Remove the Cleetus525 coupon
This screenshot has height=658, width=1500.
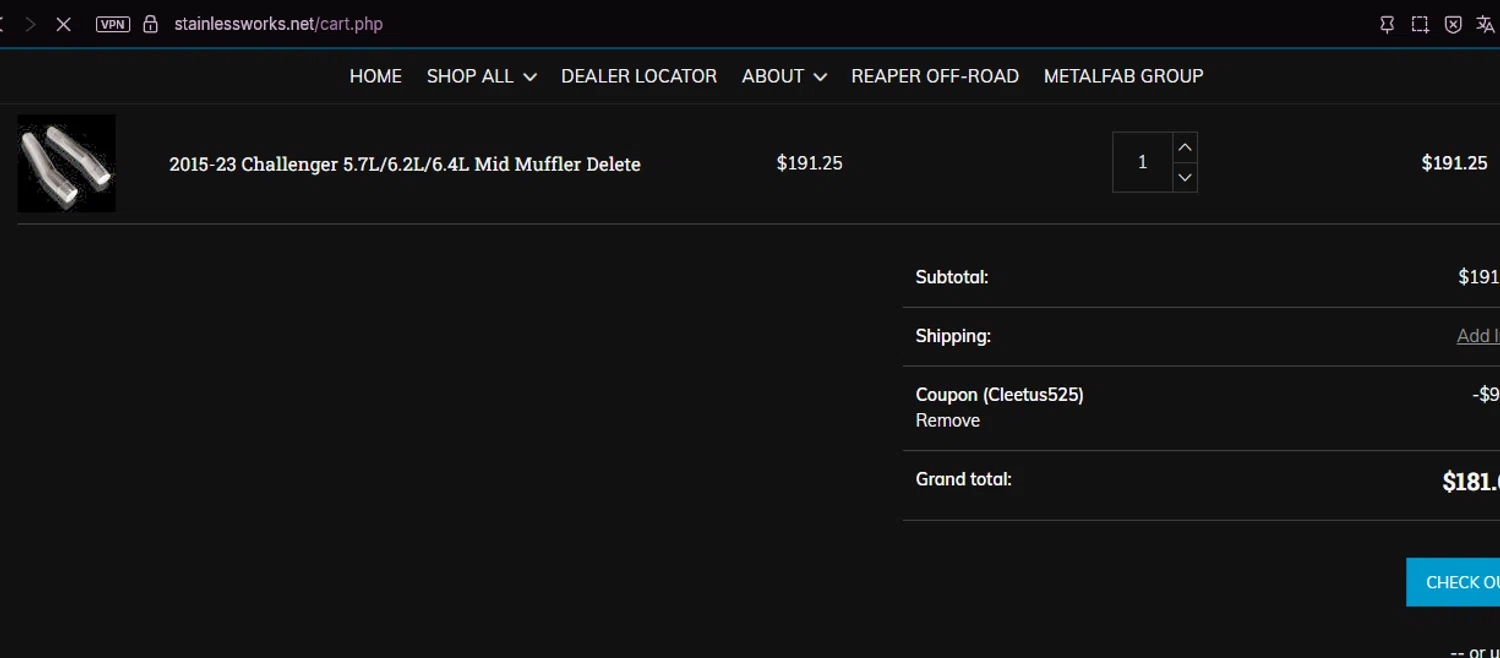click(948, 421)
